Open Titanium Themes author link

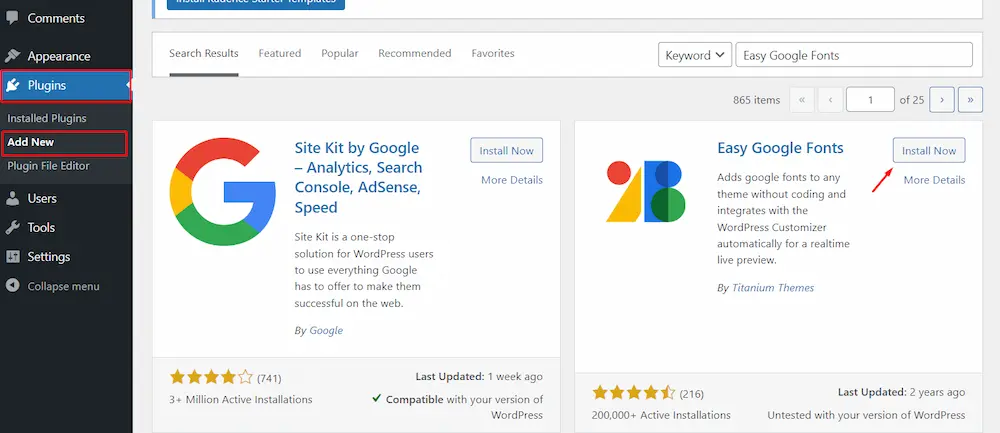tap(773, 288)
